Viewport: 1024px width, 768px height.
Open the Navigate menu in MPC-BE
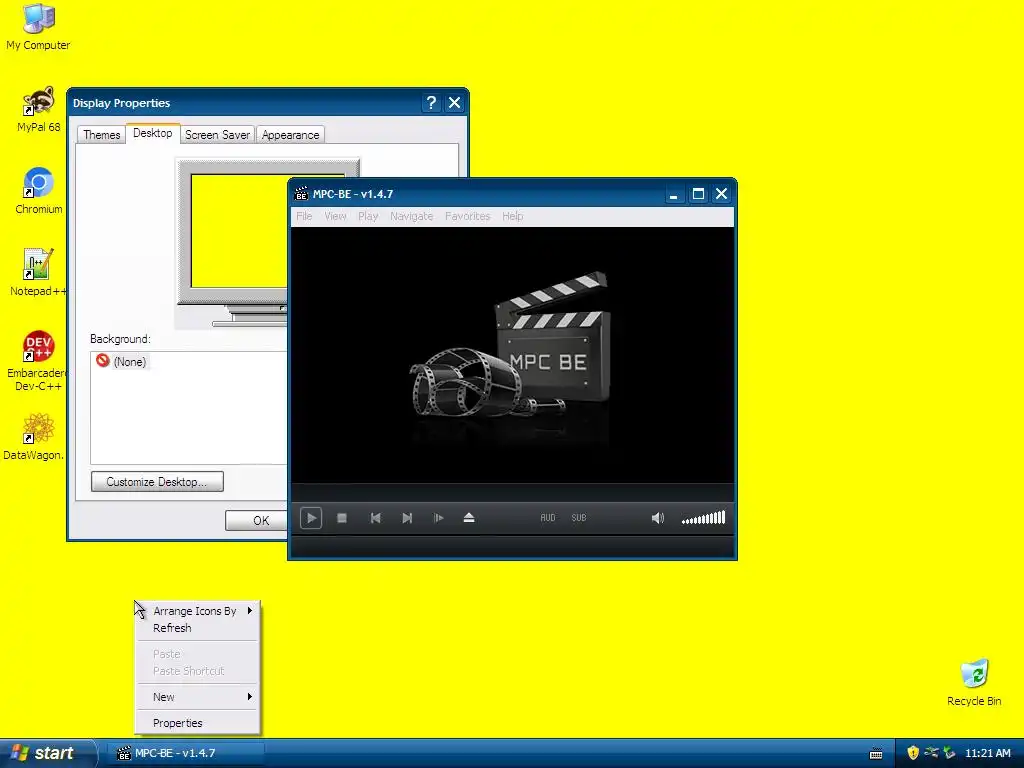point(411,216)
